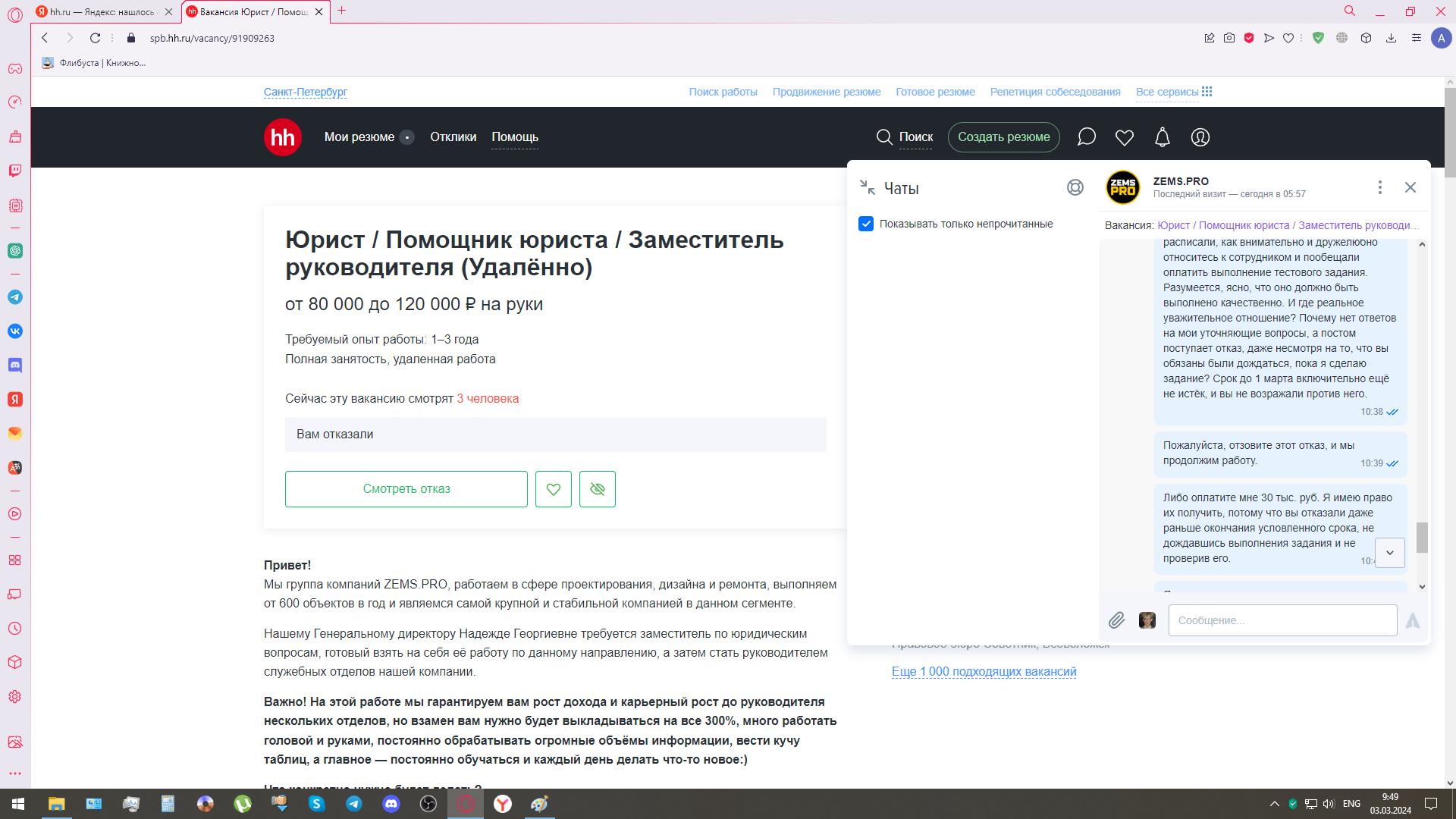The width and height of the screenshot is (1456, 819).
Task: Click the search magnifier icon in header
Action: pyautogui.click(x=884, y=137)
